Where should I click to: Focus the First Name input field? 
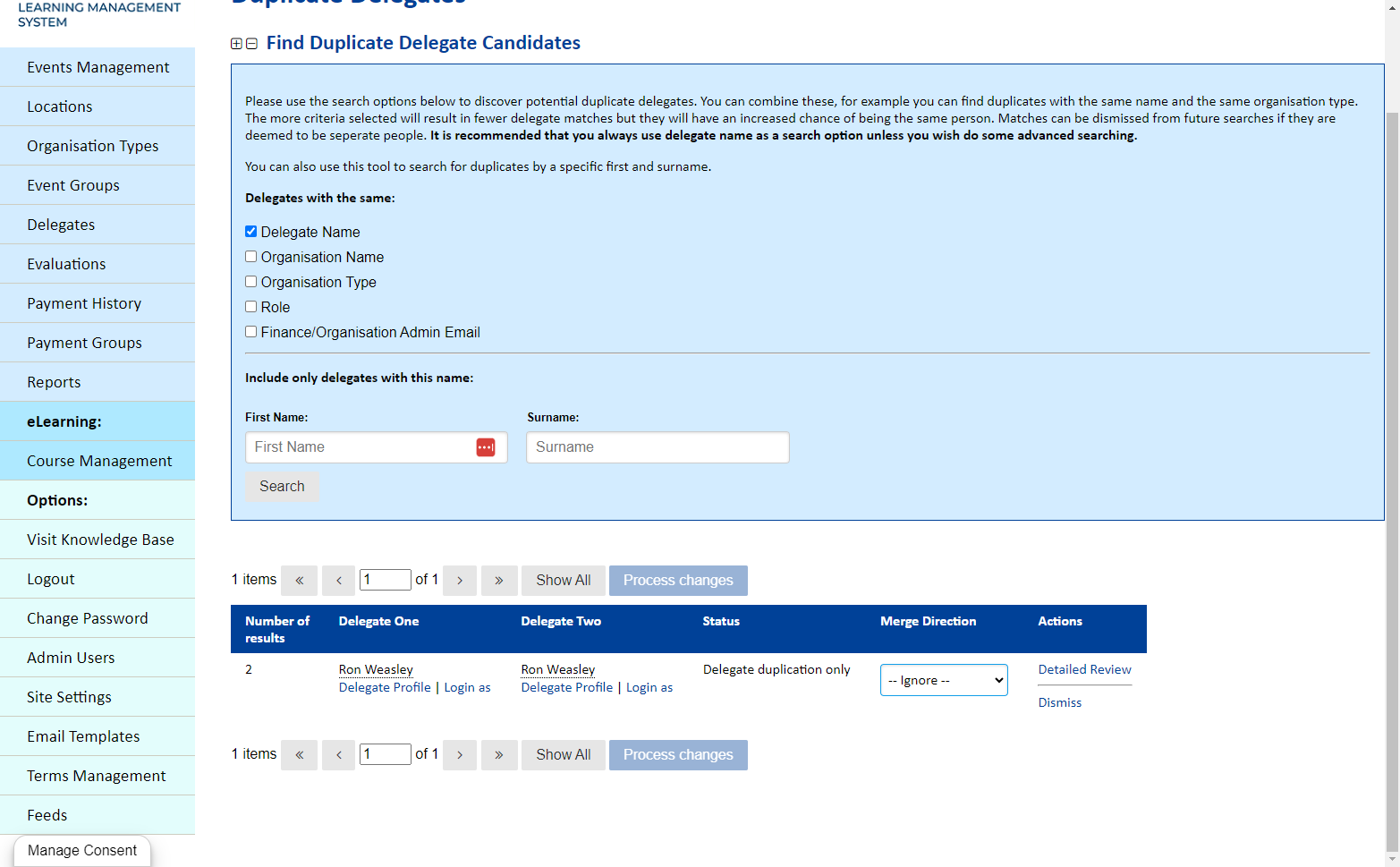[x=376, y=447]
